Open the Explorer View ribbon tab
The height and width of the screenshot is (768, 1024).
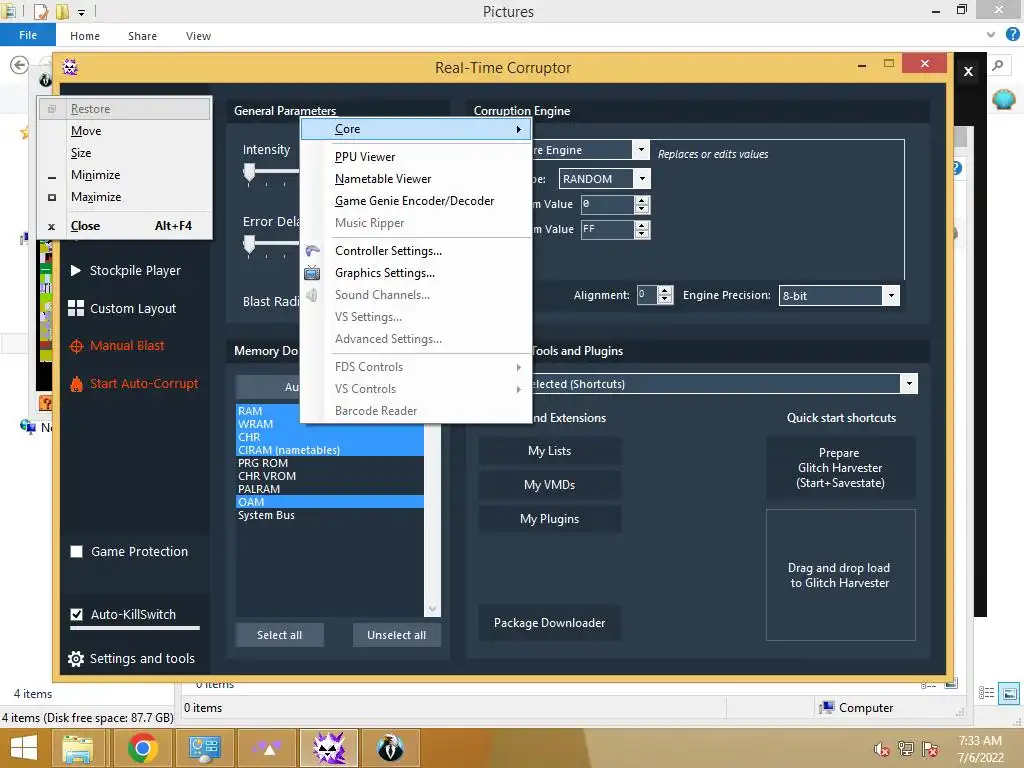click(198, 36)
